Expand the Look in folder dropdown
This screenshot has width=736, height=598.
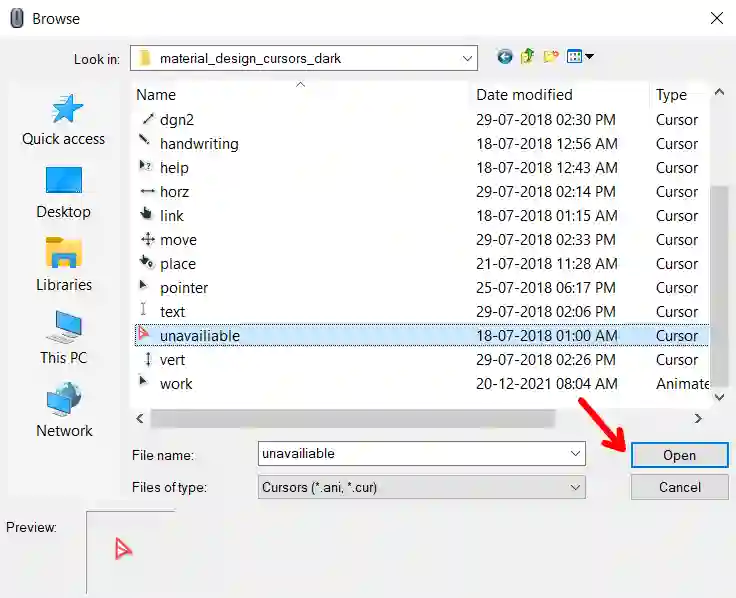tap(468, 58)
